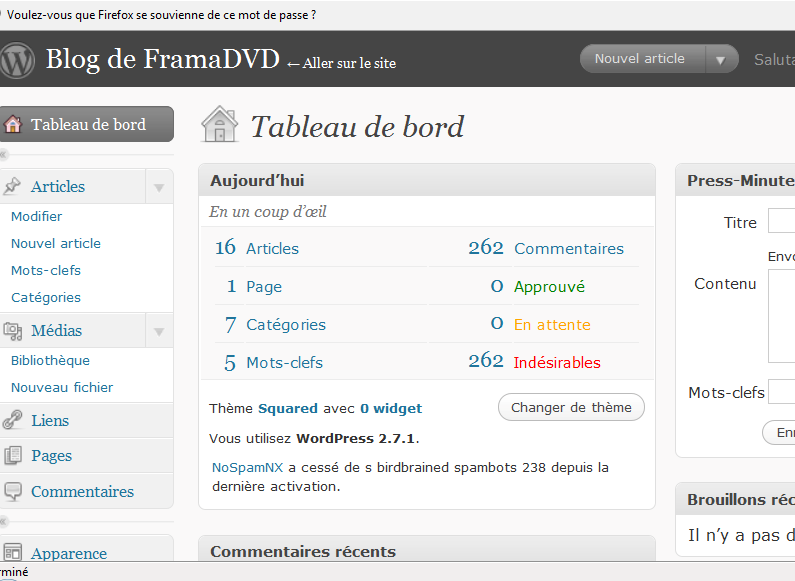Open the 0 widget link
This screenshot has height=581, width=795.
[391, 409]
